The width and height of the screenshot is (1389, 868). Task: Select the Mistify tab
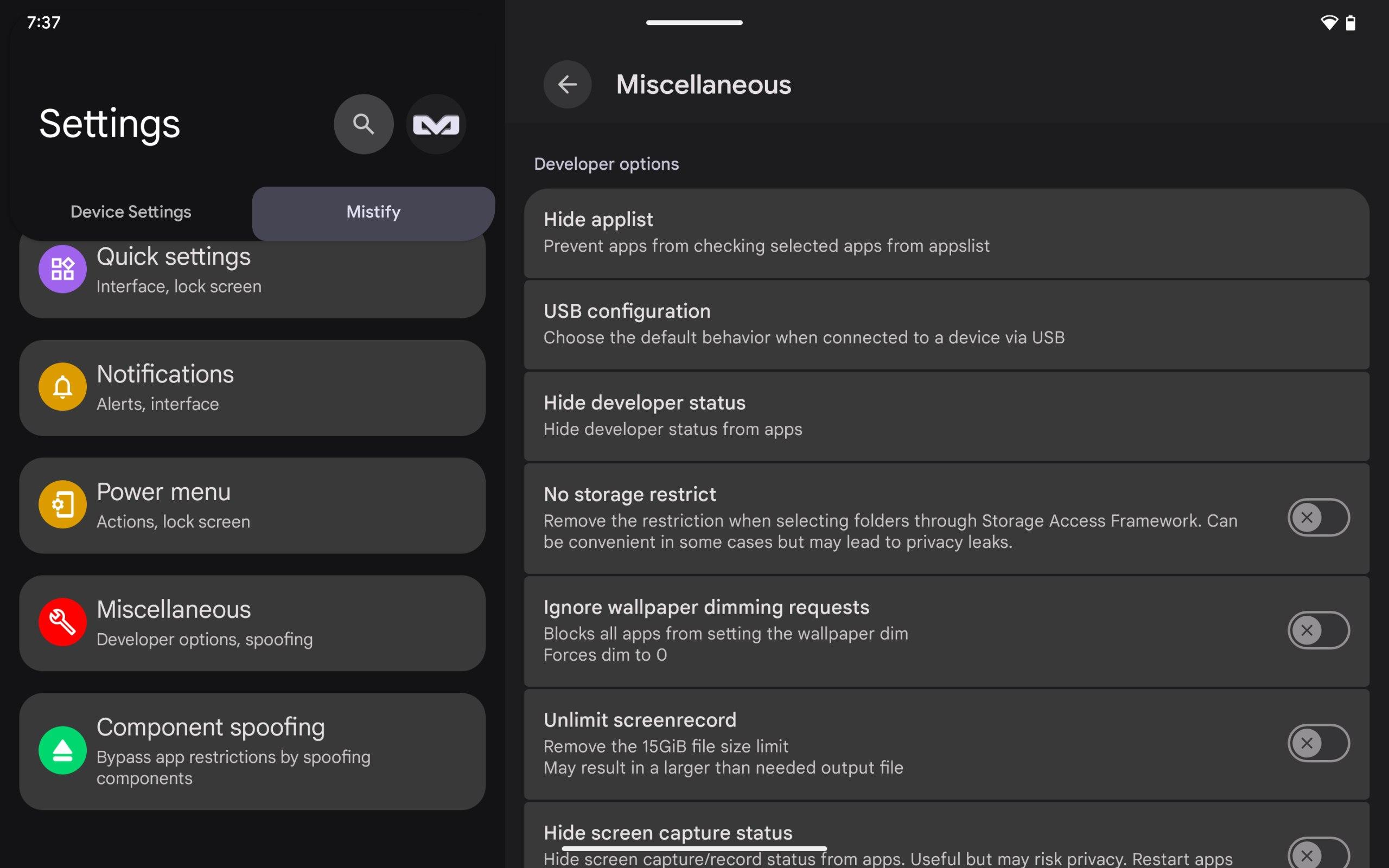[373, 212]
